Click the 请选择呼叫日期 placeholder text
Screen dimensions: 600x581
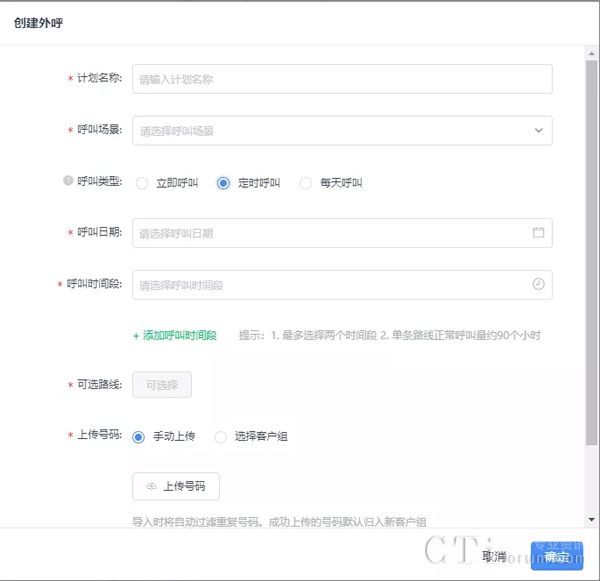(177, 234)
